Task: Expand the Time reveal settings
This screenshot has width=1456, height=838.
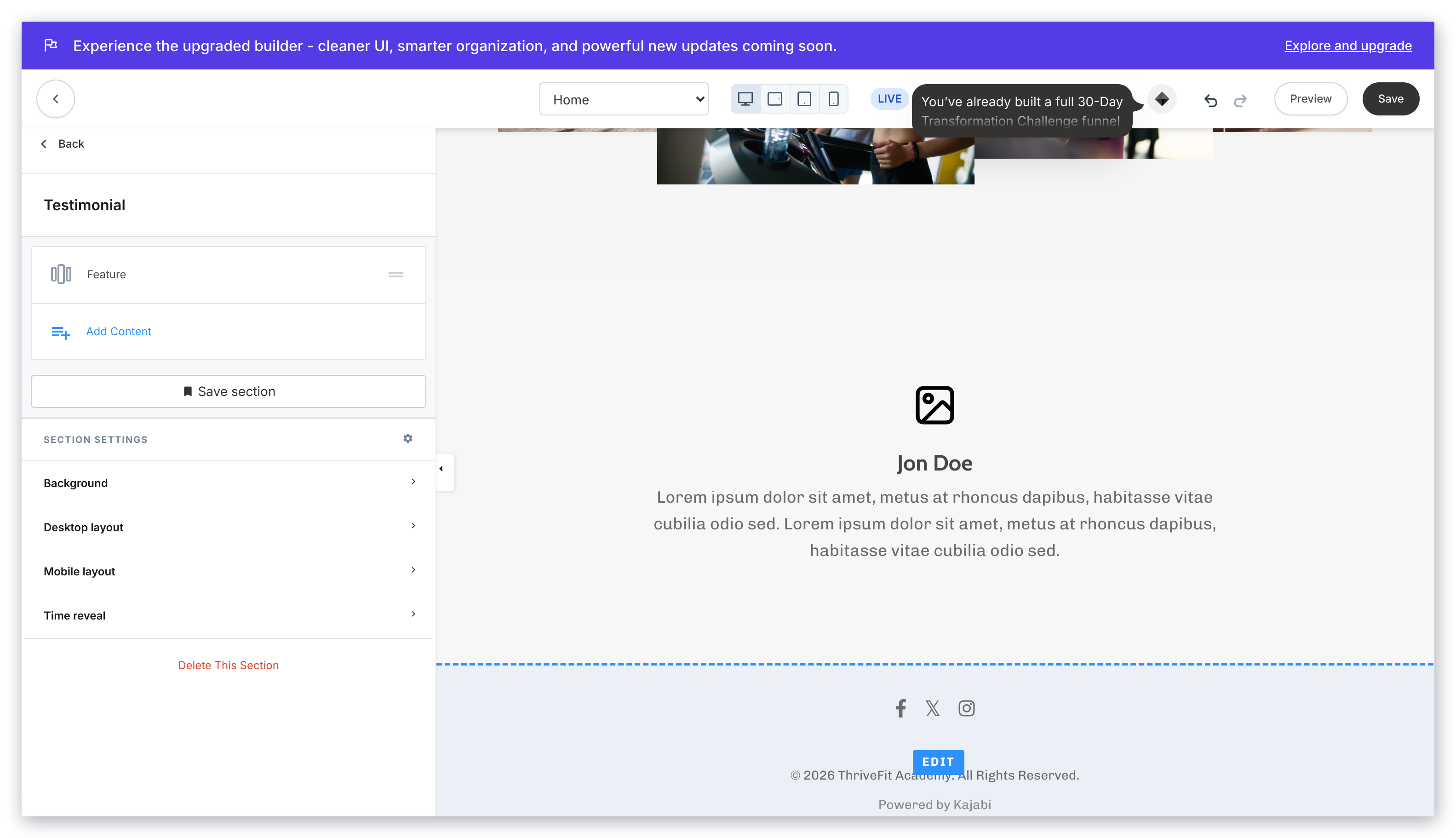Action: [228, 615]
